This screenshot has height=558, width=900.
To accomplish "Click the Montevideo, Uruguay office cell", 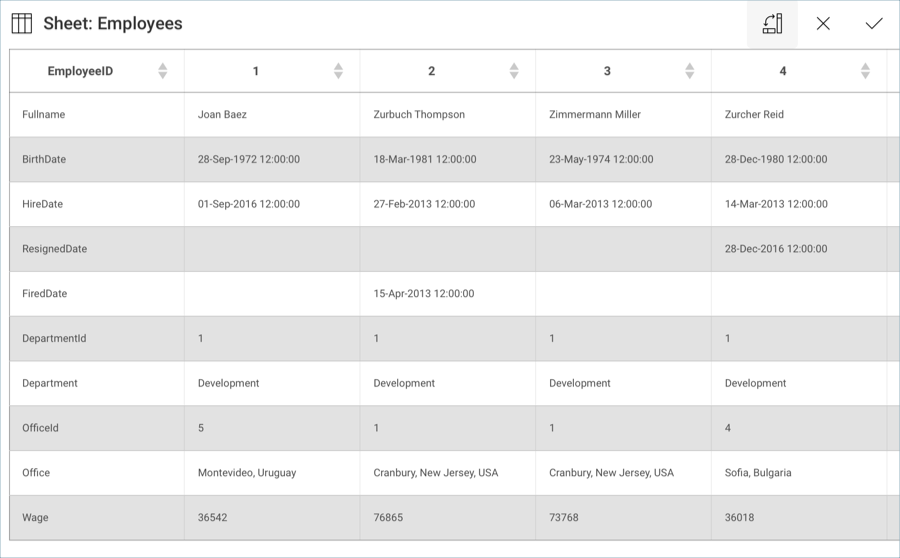I will tap(247, 473).
